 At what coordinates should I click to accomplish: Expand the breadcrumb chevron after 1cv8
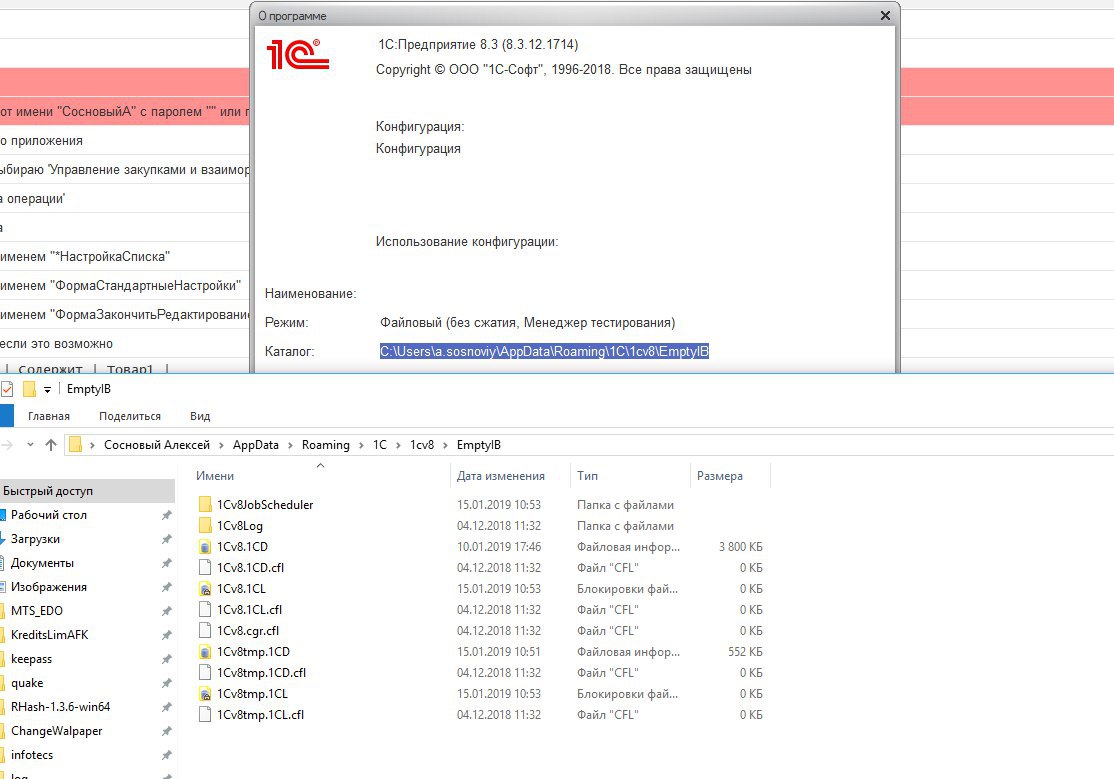[445, 445]
